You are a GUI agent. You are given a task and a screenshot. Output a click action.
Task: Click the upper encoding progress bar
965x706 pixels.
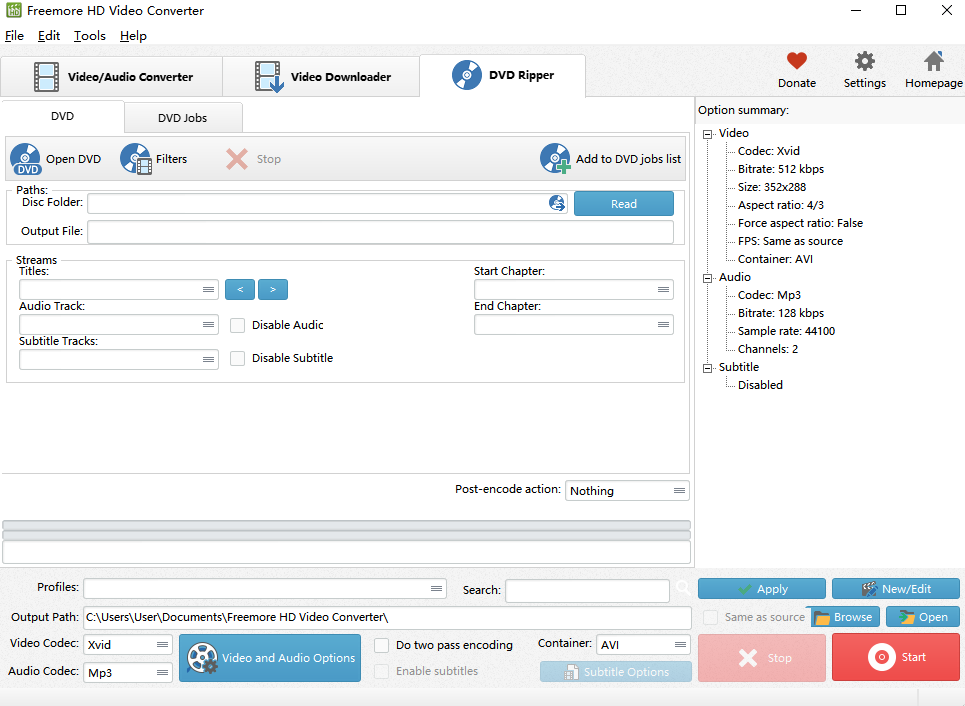tap(346, 525)
